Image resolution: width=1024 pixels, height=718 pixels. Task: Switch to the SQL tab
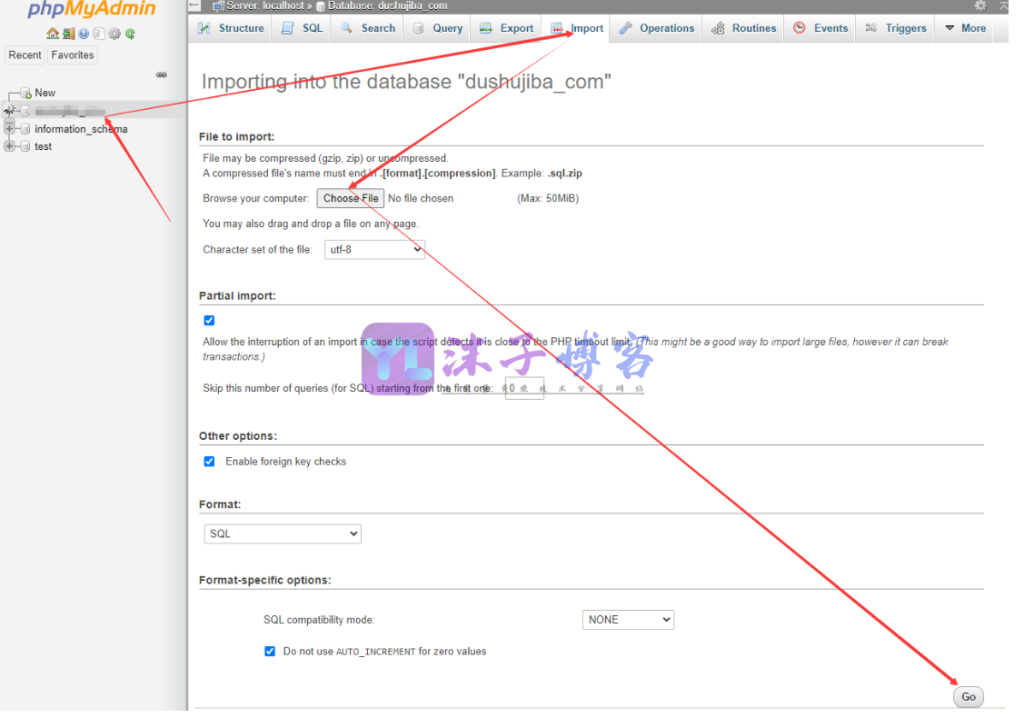coord(303,28)
